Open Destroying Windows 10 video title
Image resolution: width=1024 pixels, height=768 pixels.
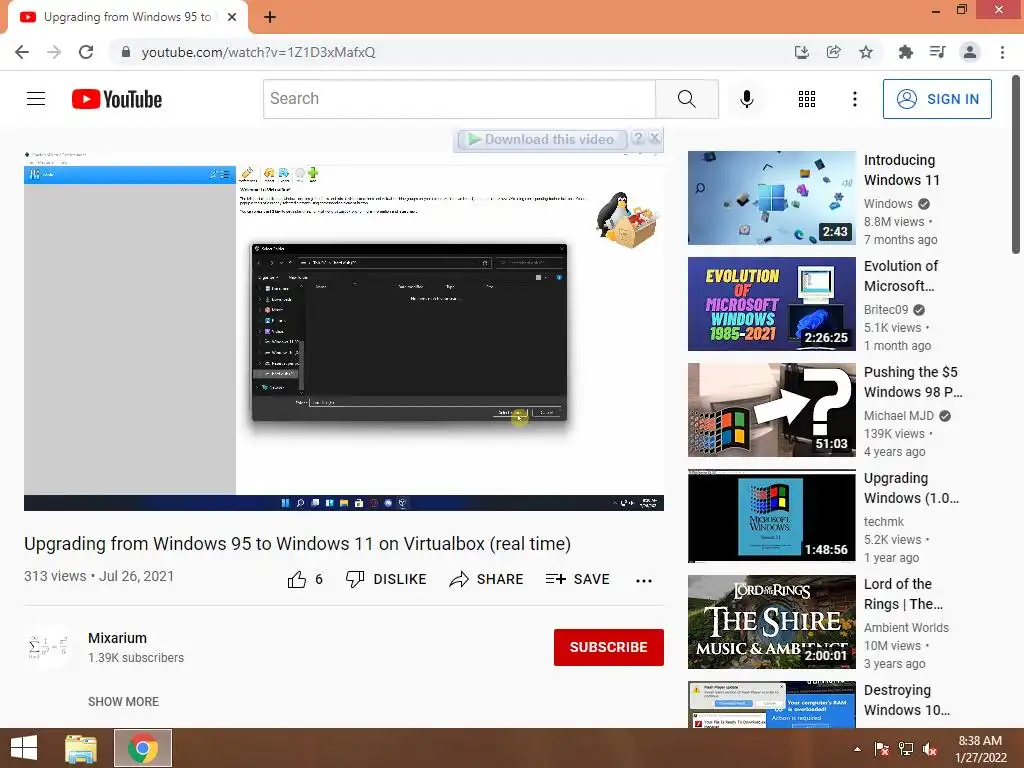tap(906, 700)
